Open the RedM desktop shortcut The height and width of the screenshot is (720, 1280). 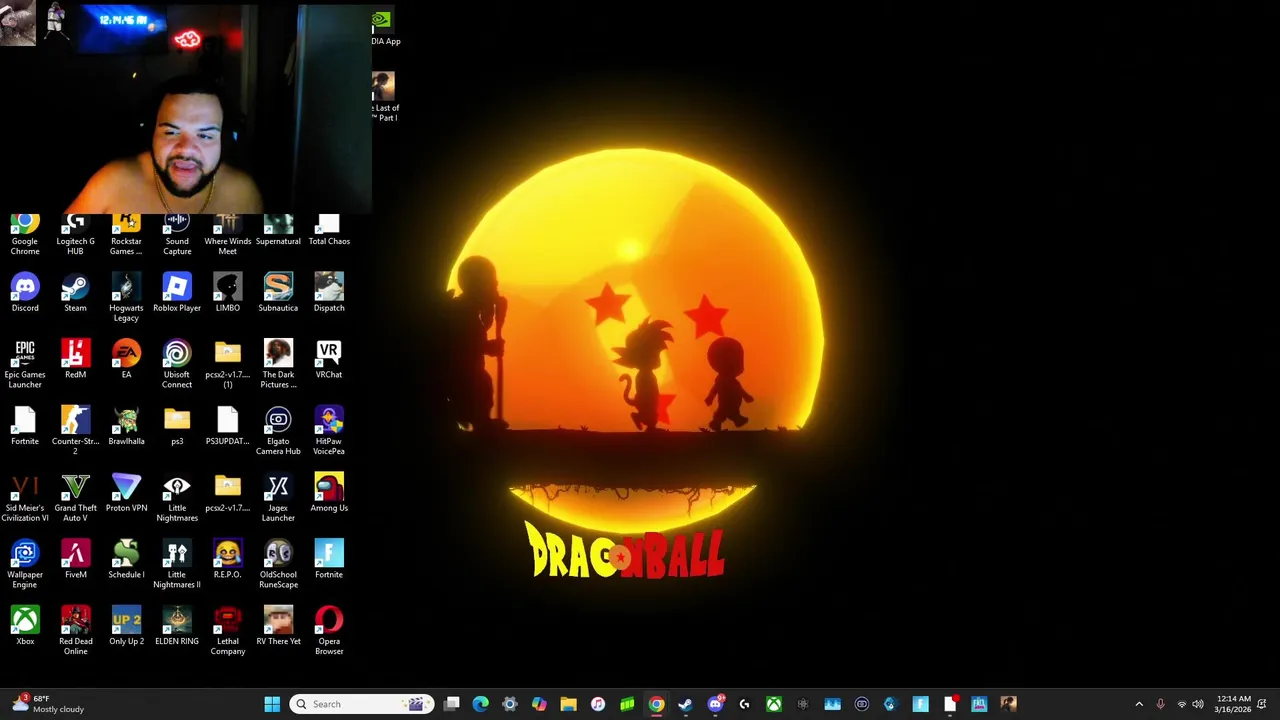(75, 359)
